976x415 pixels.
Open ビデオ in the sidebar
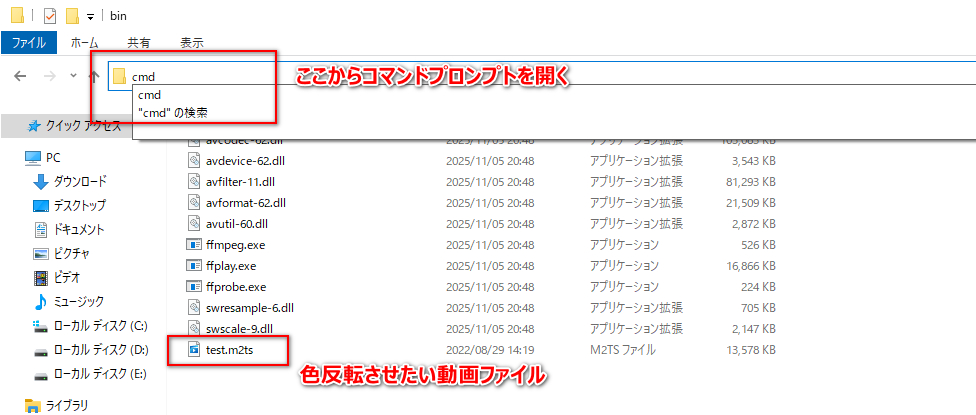tap(67, 277)
